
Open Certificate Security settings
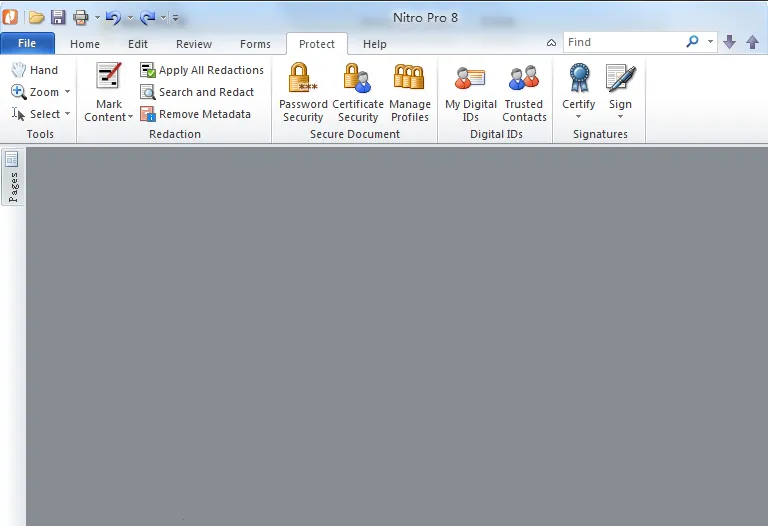[x=358, y=92]
